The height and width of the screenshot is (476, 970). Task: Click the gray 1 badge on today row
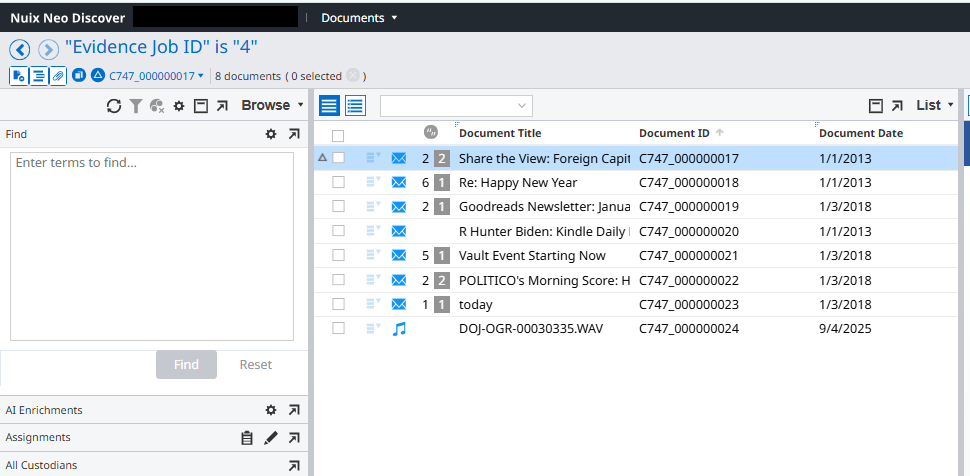pyautogui.click(x=441, y=304)
